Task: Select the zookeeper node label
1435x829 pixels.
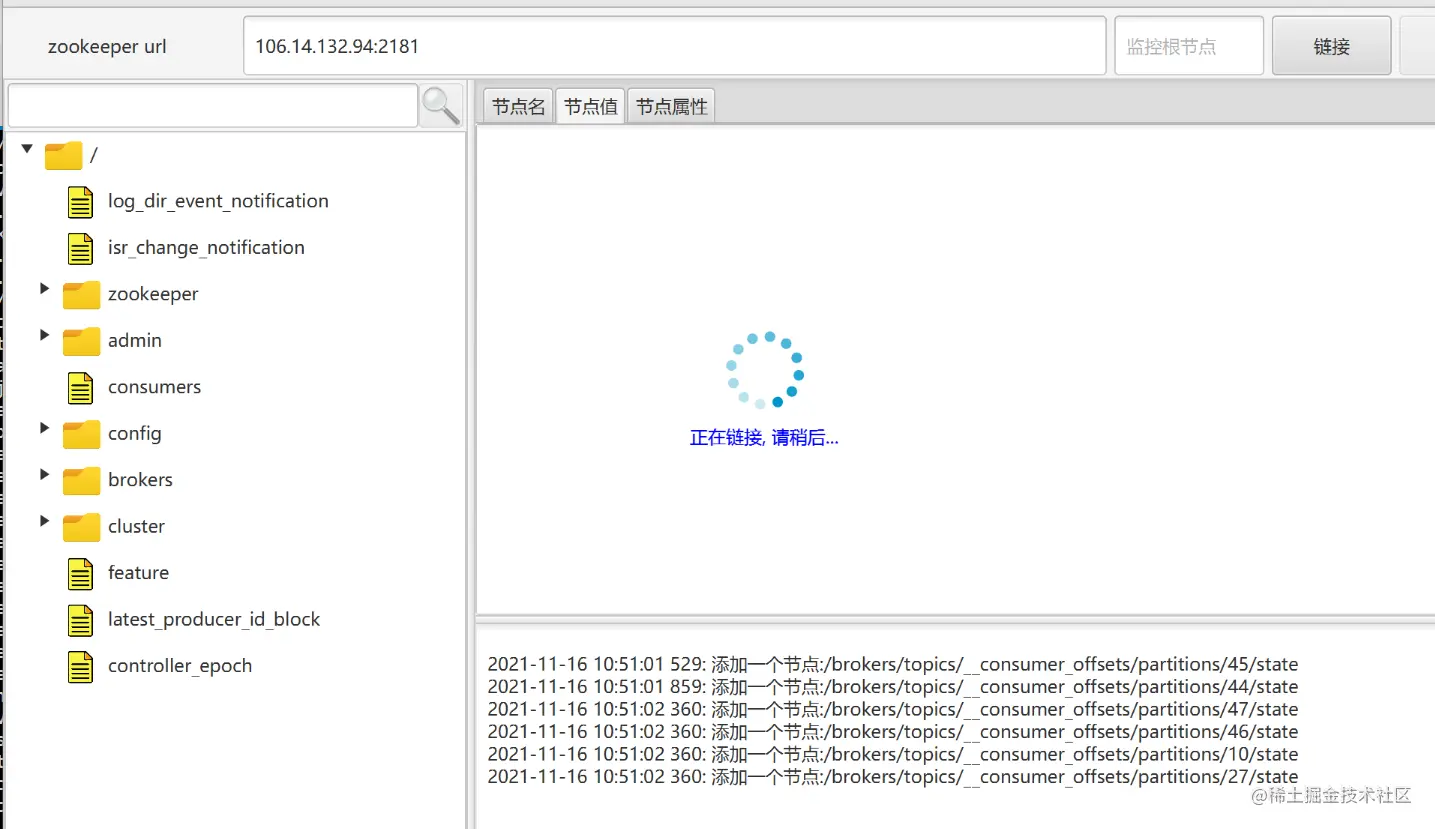Action: pos(153,294)
